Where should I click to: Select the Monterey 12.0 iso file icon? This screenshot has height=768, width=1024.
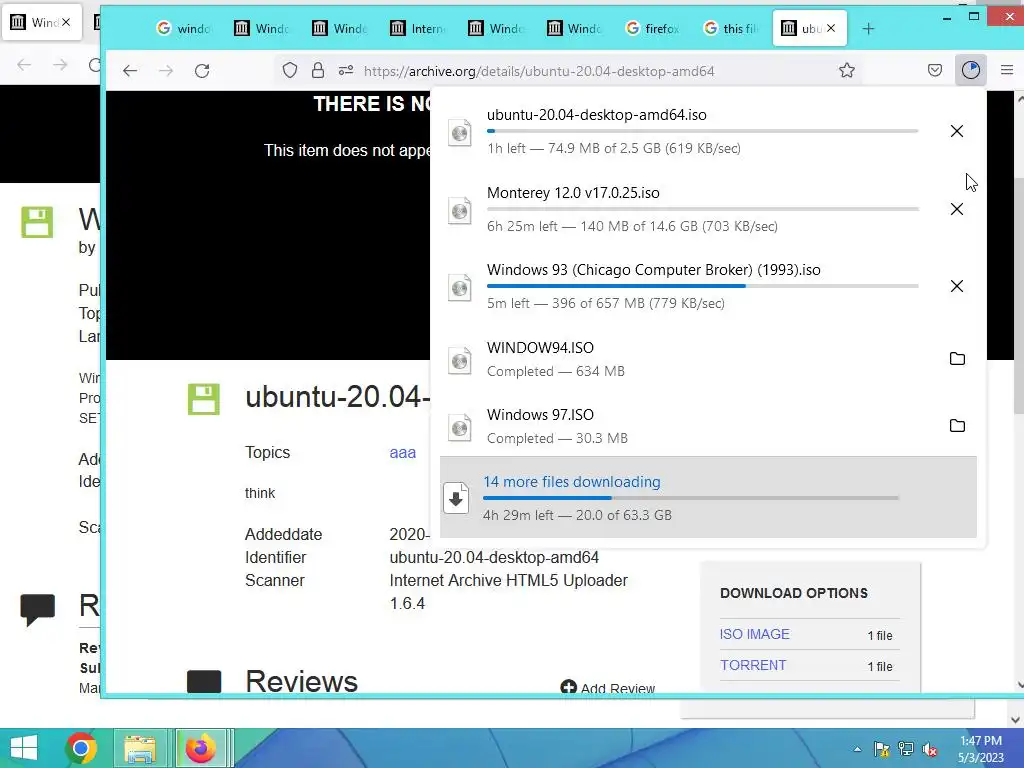click(460, 211)
